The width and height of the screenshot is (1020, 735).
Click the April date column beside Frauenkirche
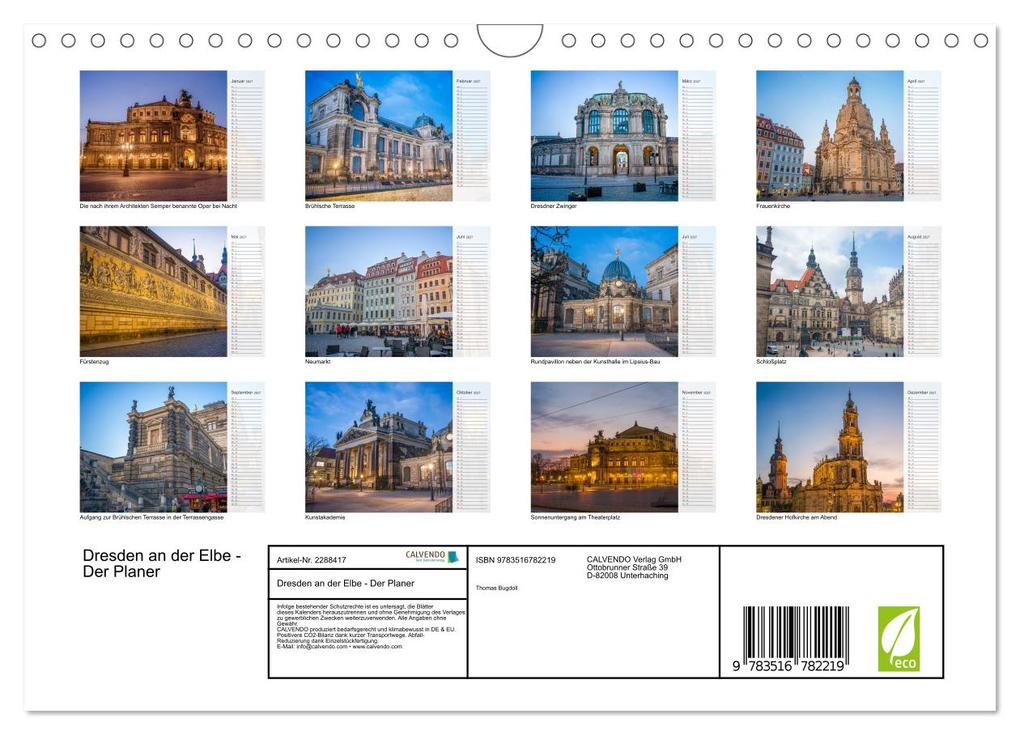tap(923, 135)
